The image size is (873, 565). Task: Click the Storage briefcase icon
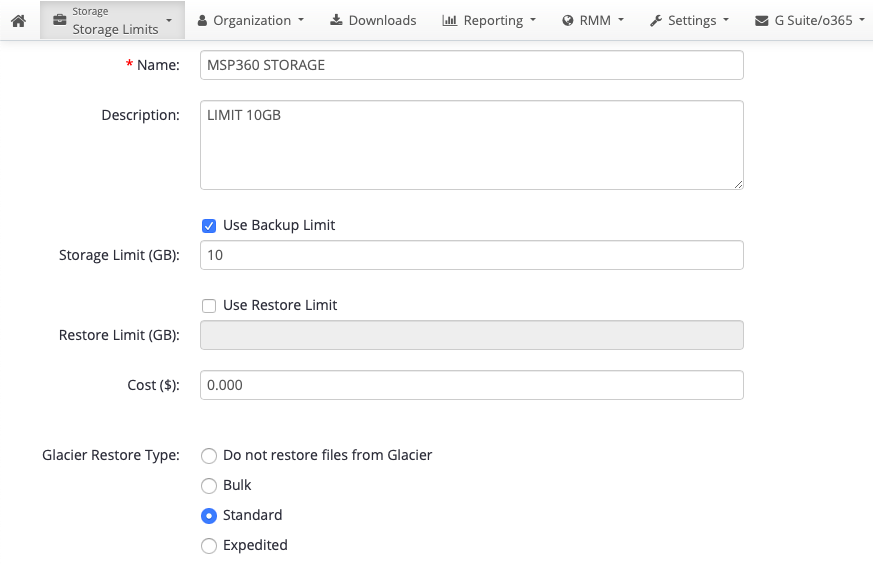point(60,21)
